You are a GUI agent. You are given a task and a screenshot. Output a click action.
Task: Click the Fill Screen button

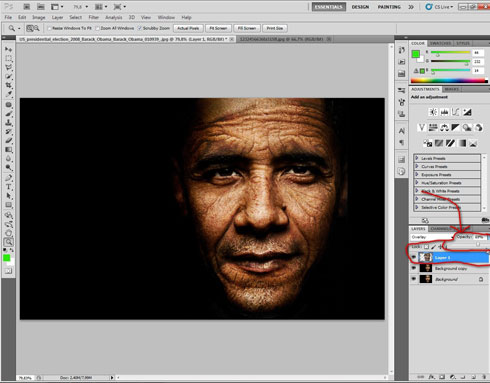click(247, 28)
